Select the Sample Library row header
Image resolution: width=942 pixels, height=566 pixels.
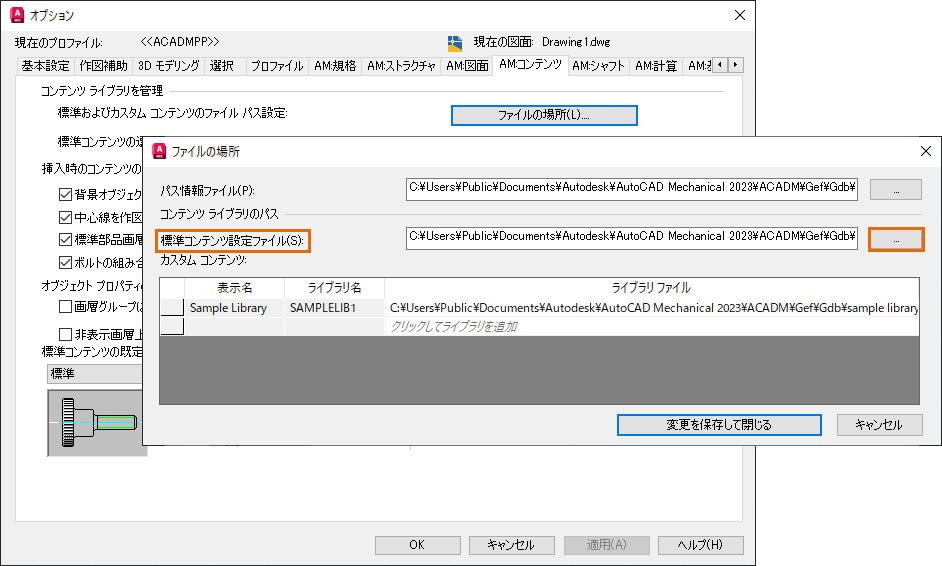(x=172, y=308)
